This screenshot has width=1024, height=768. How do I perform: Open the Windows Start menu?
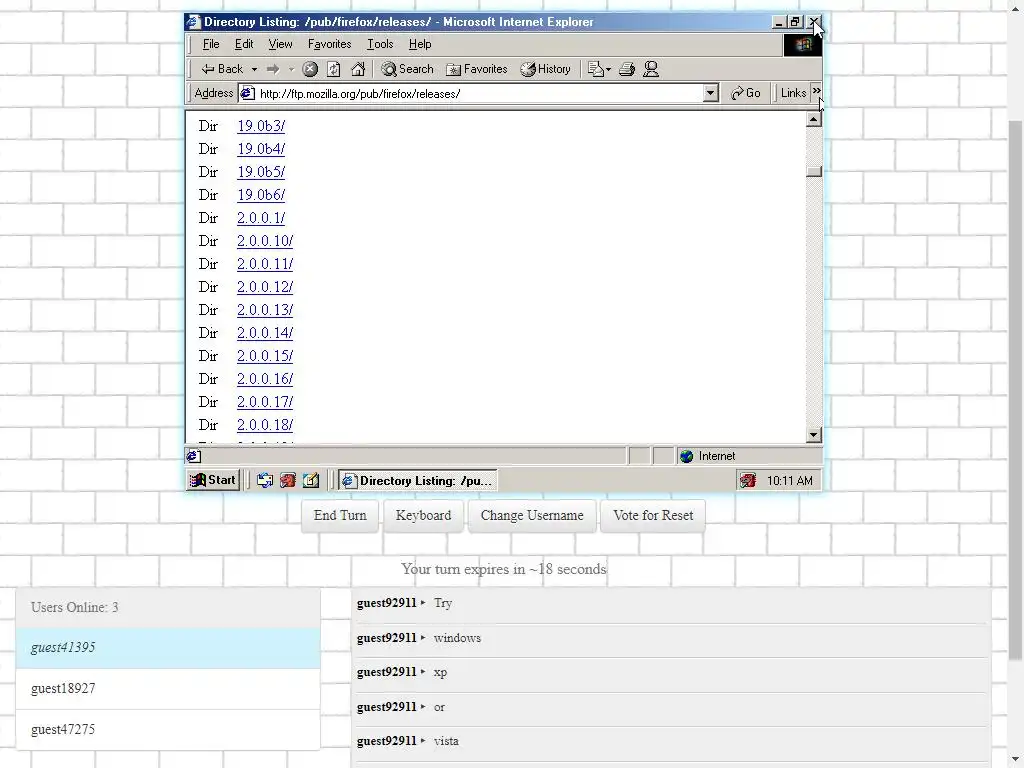point(213,480)
